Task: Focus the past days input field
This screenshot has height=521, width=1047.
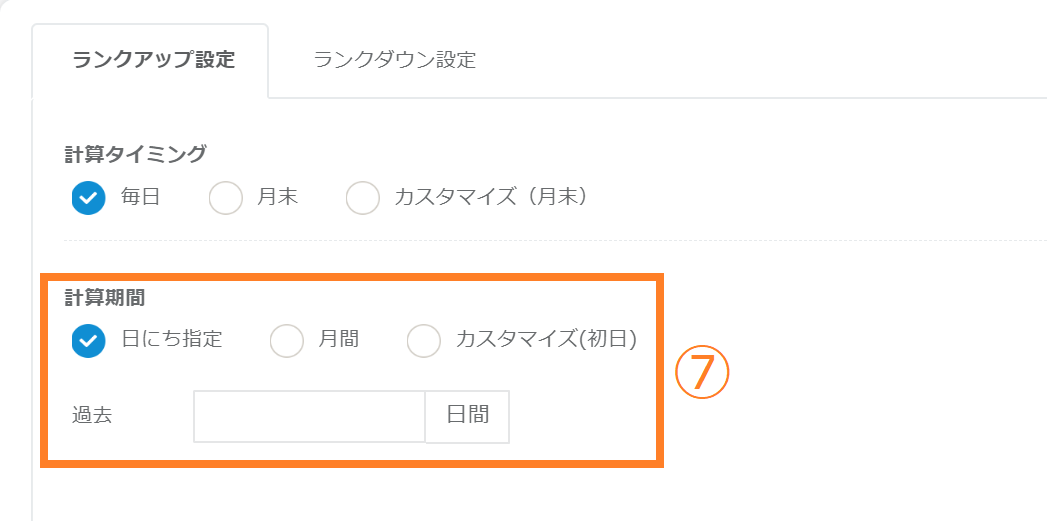Action: [x=309, y=416]
